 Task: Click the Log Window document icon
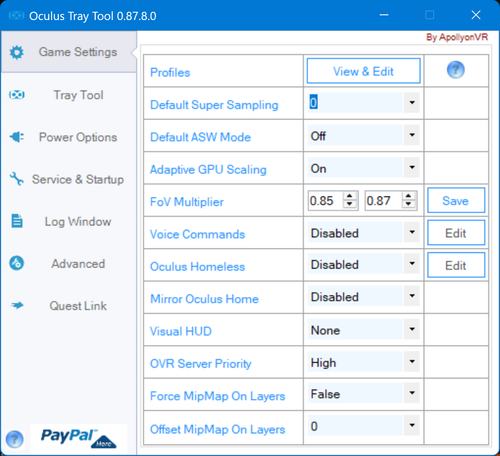click(17, 221)
